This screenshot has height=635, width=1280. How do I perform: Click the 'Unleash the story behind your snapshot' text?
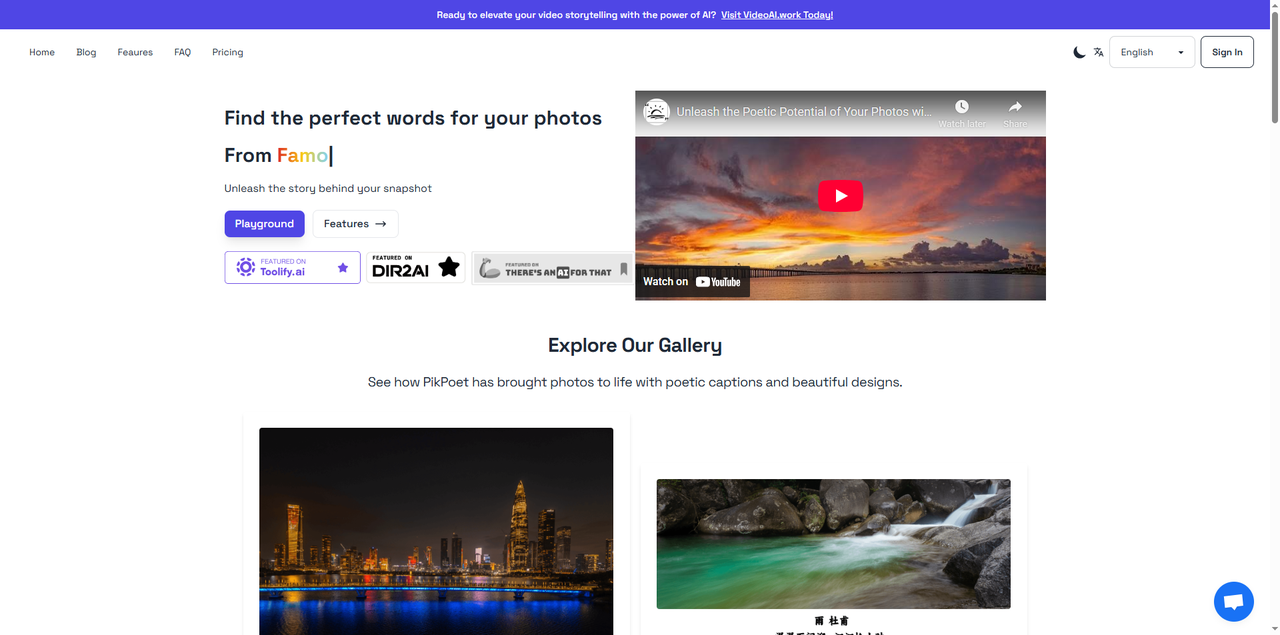click(x=328, y=188)
